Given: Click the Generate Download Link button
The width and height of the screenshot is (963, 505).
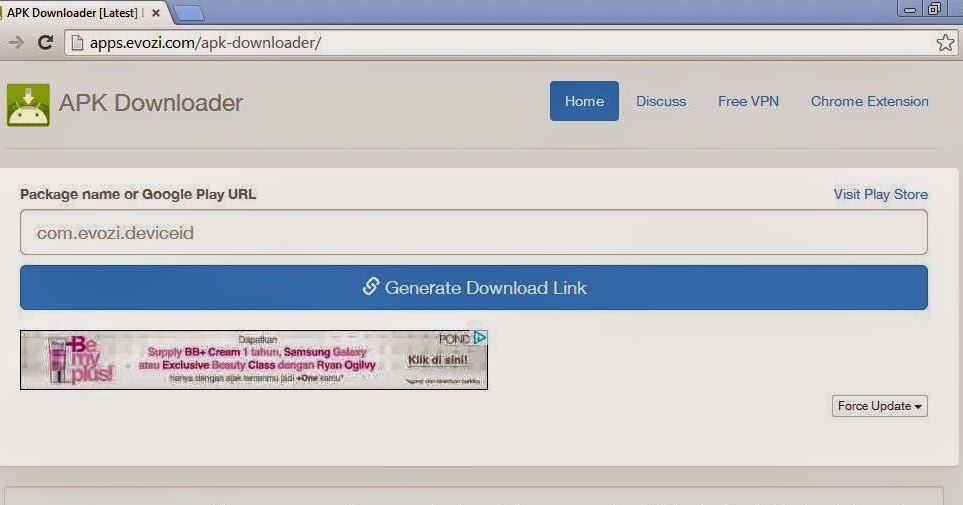Looking at the screenshot, I should [x=474, y=288].
